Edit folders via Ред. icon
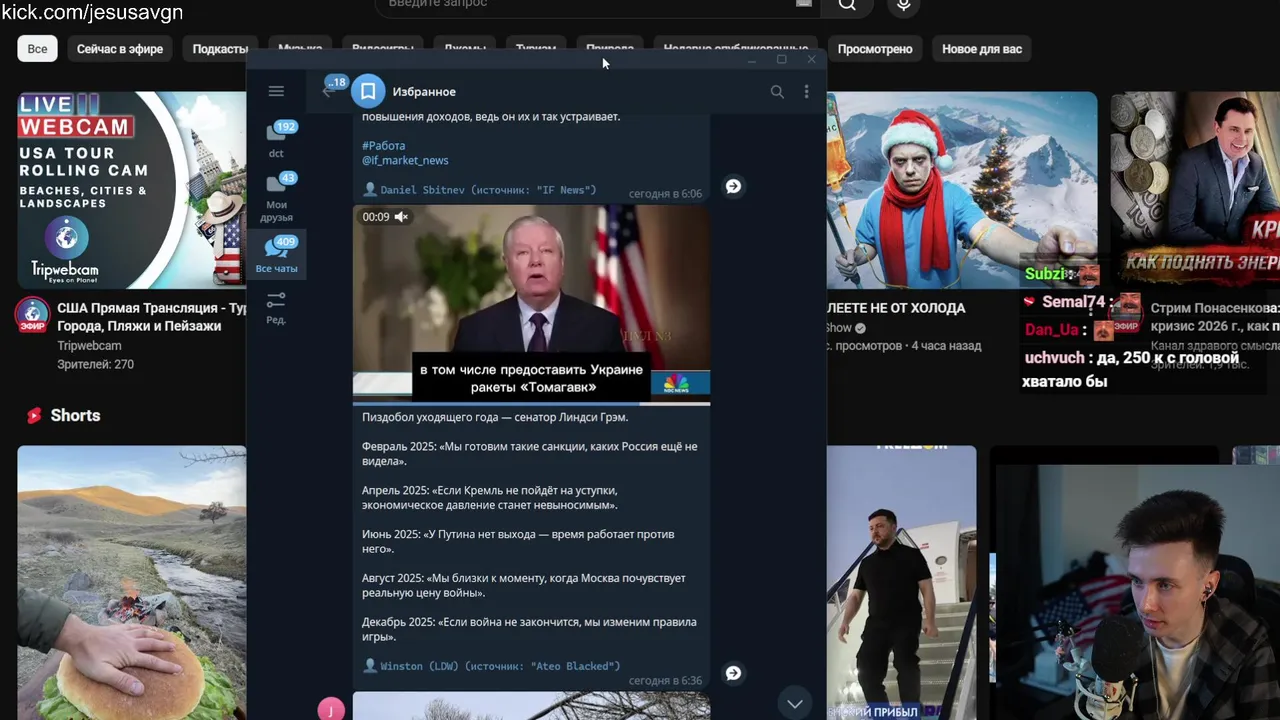This screenshot has height=720, width=1280. (276, 307)
